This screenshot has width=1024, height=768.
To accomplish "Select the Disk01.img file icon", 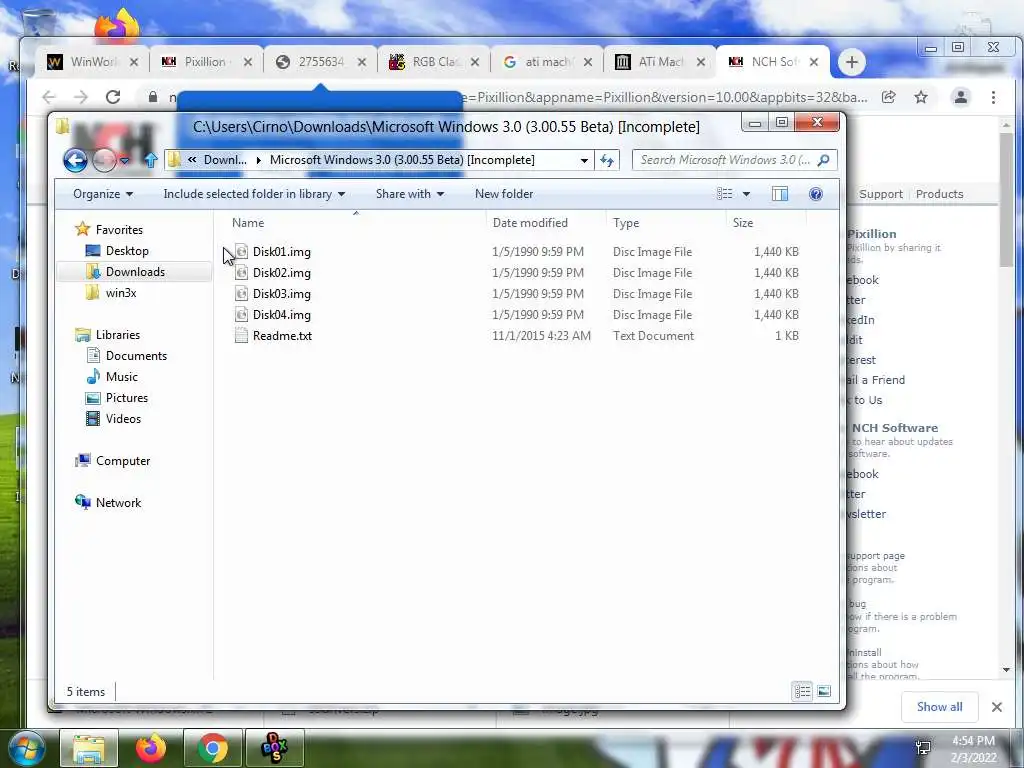I will click(241, 251).
